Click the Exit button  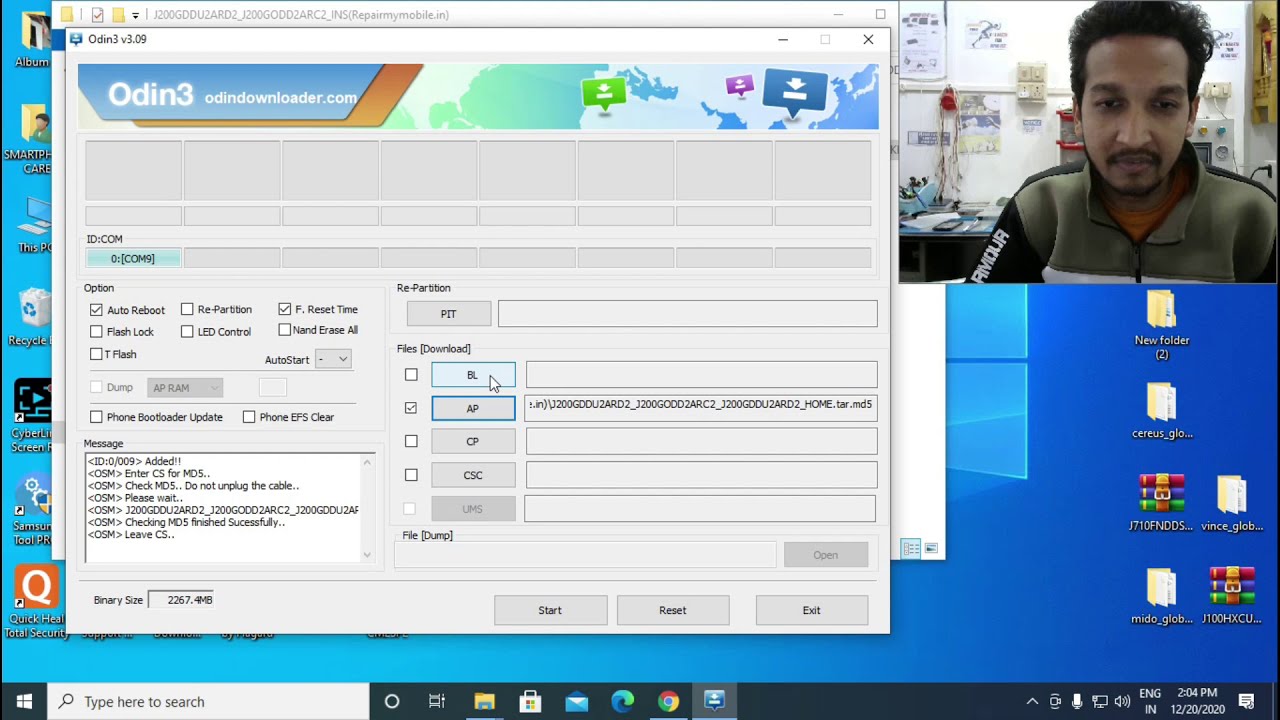point(811,610)
